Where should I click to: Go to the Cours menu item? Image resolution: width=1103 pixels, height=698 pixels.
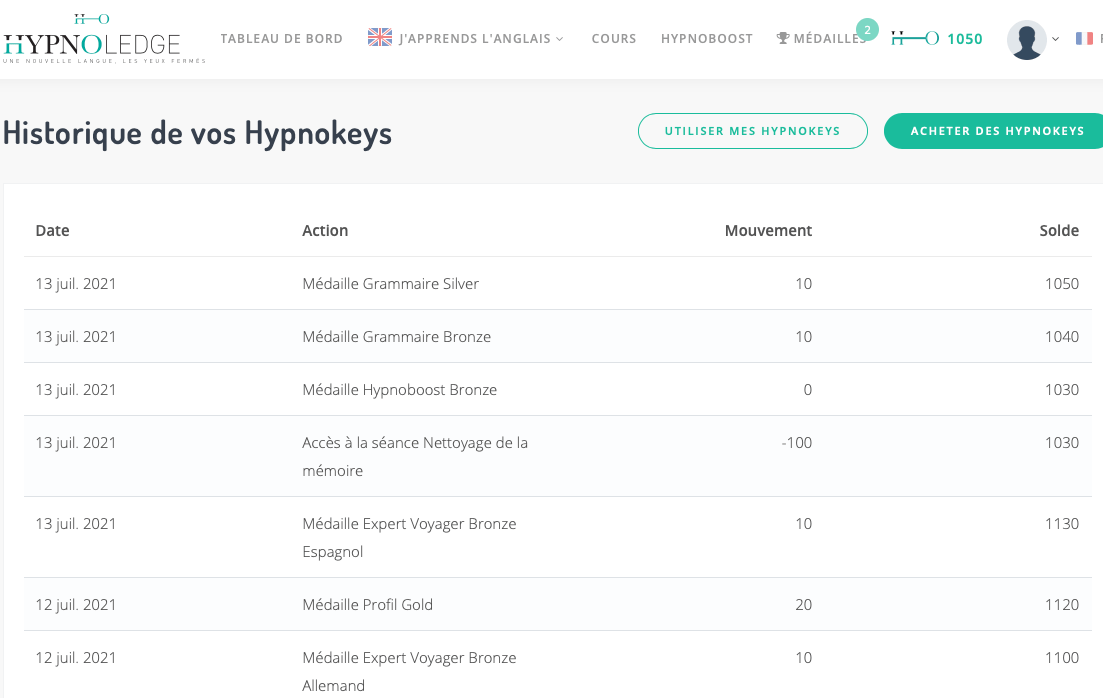tap(614, 39)
